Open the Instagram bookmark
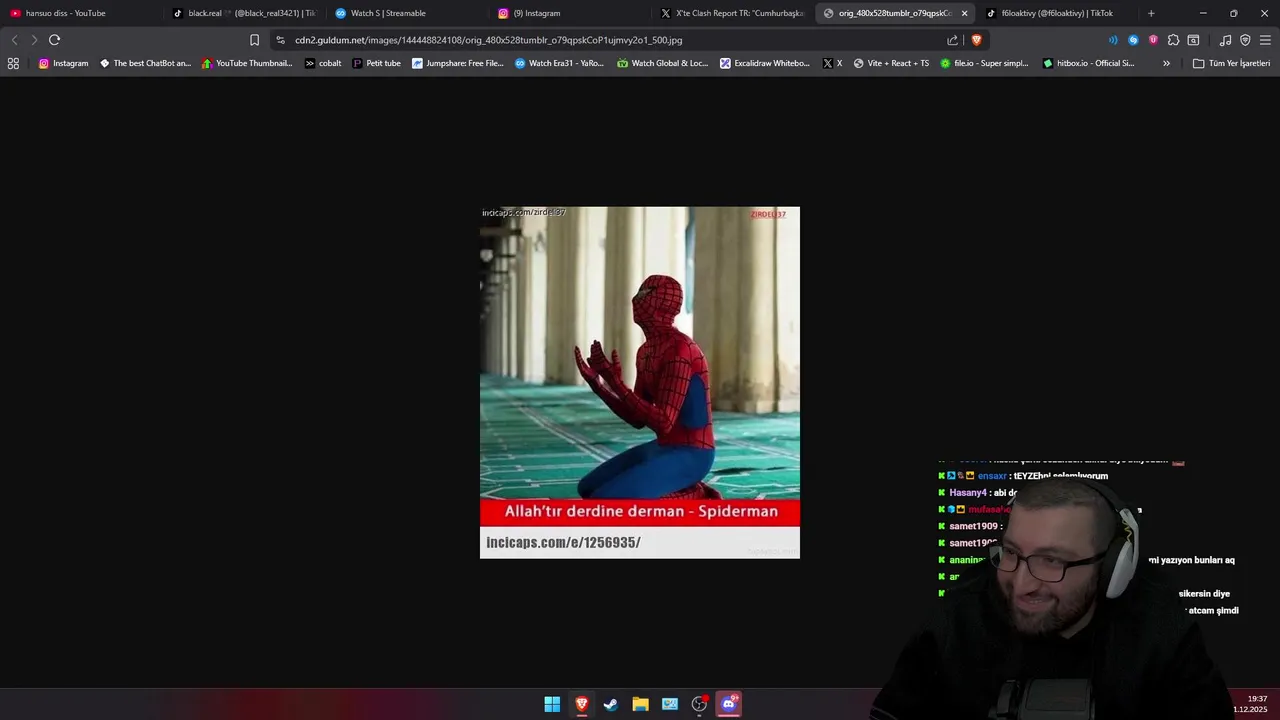This screenshot has width=1280, height=720. 63,63
